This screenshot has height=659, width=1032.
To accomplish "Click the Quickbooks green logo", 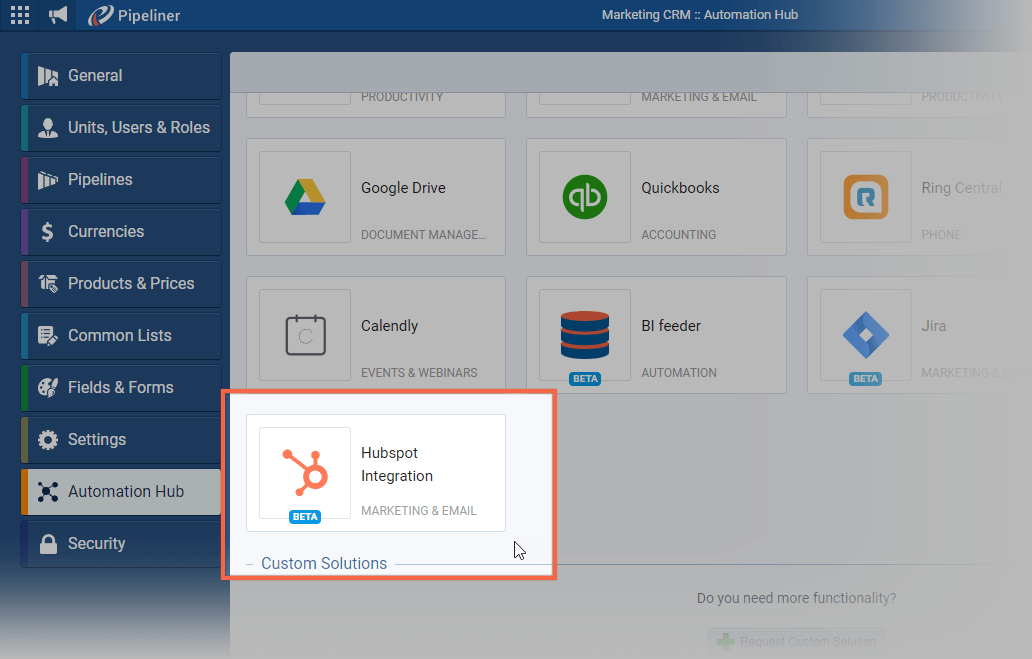I will pyautogui.click(x=584, y=197).
